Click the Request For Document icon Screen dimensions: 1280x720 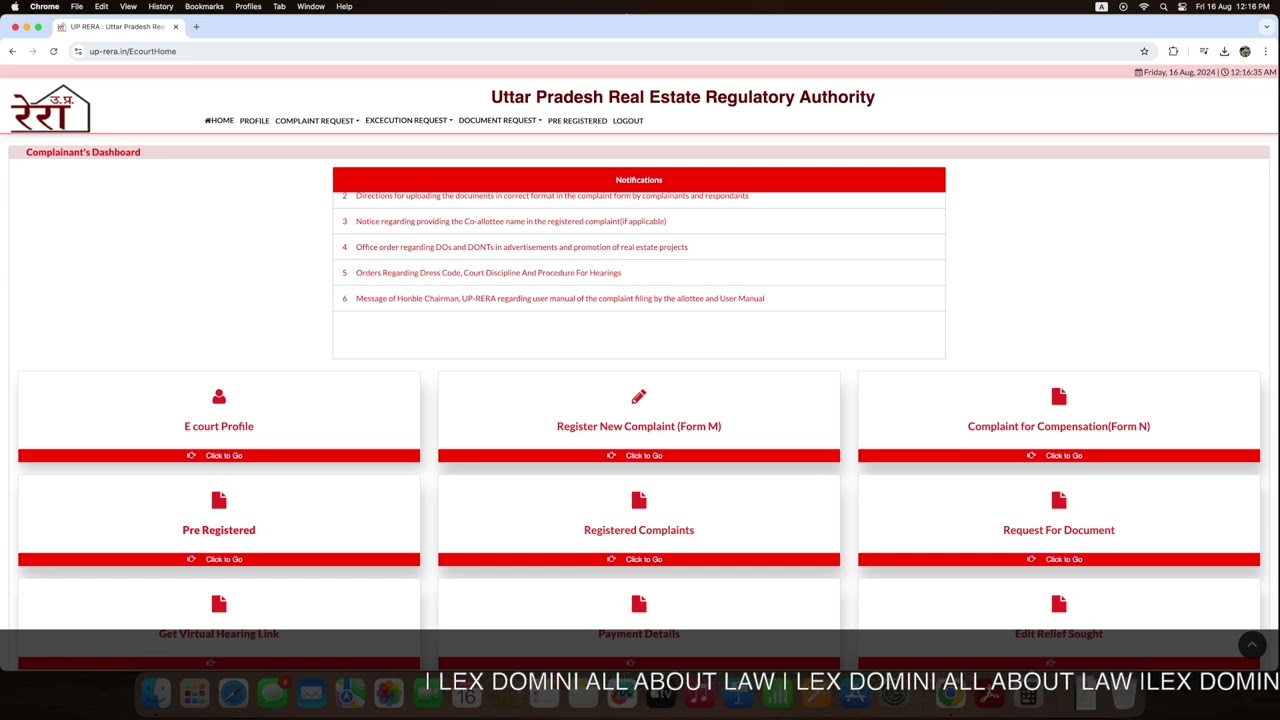click(1059, 500)
